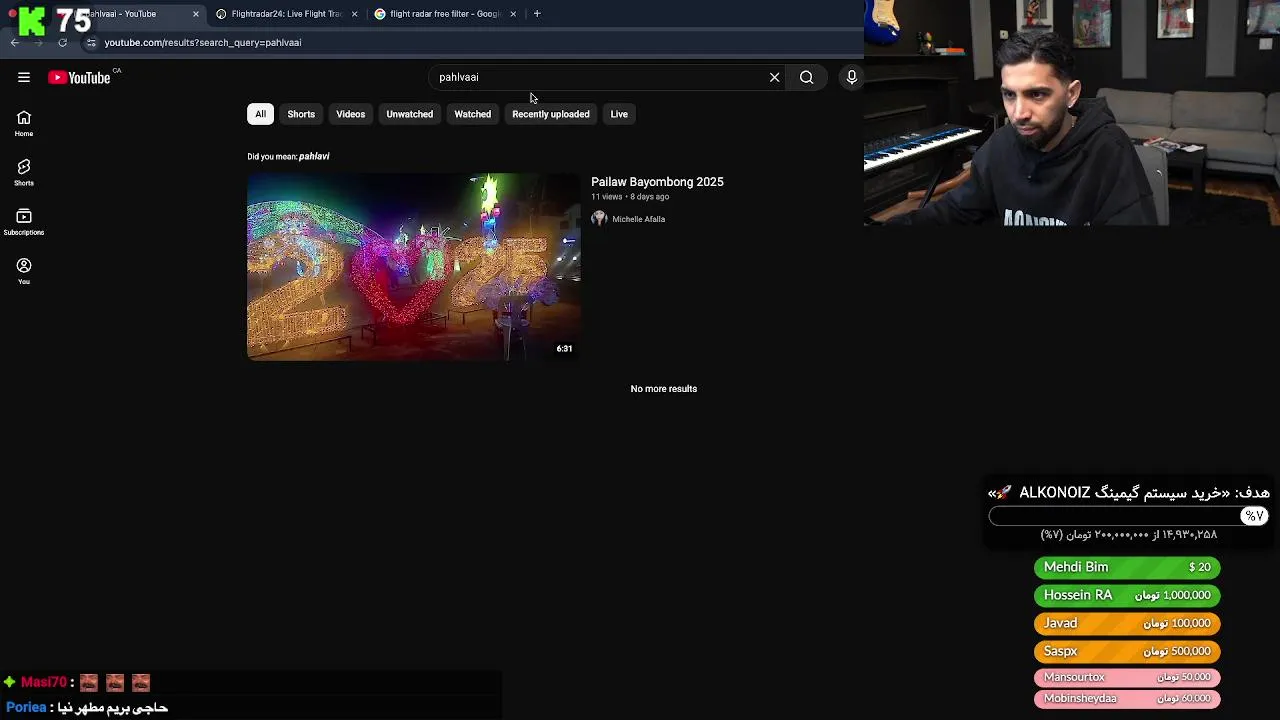Filter results by Videos chip
The width and height of the screenshot is (1280, 720).
[x=350, y=114]
